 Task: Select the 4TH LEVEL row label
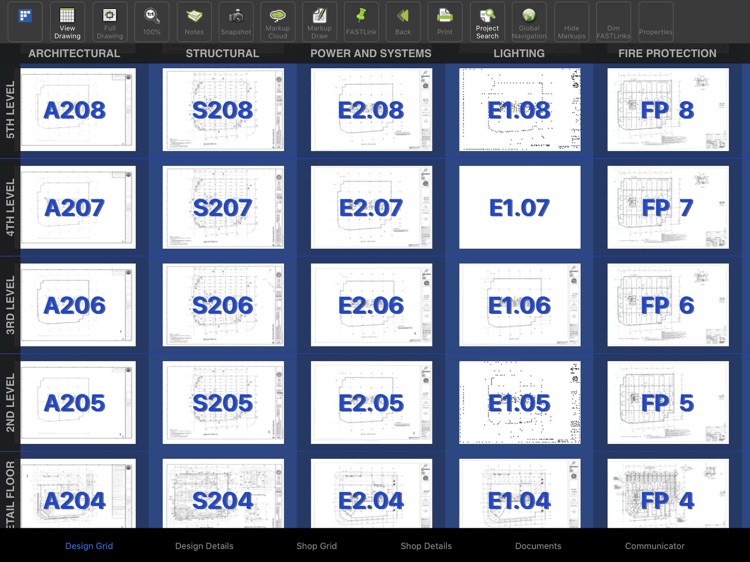coord(10,207)
